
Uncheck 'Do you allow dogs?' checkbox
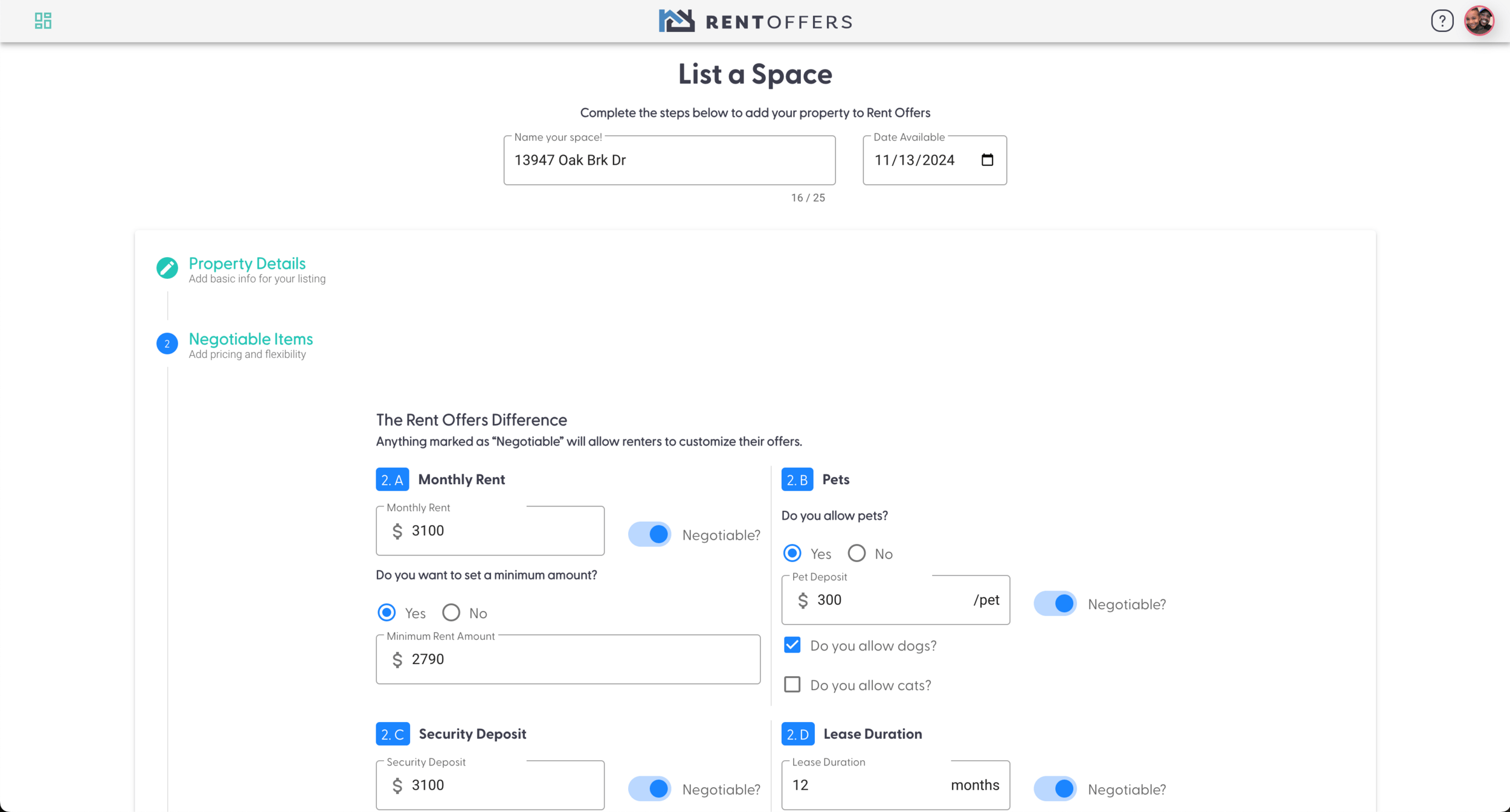792,645
